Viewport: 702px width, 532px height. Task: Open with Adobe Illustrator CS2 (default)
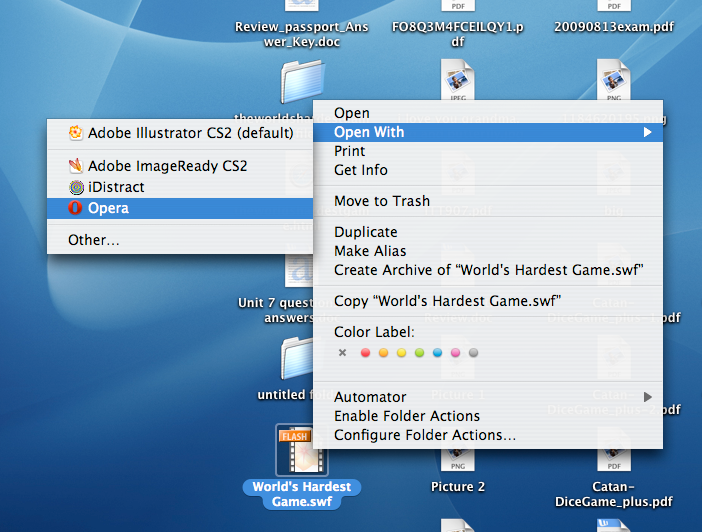click(x=180, y=133)
